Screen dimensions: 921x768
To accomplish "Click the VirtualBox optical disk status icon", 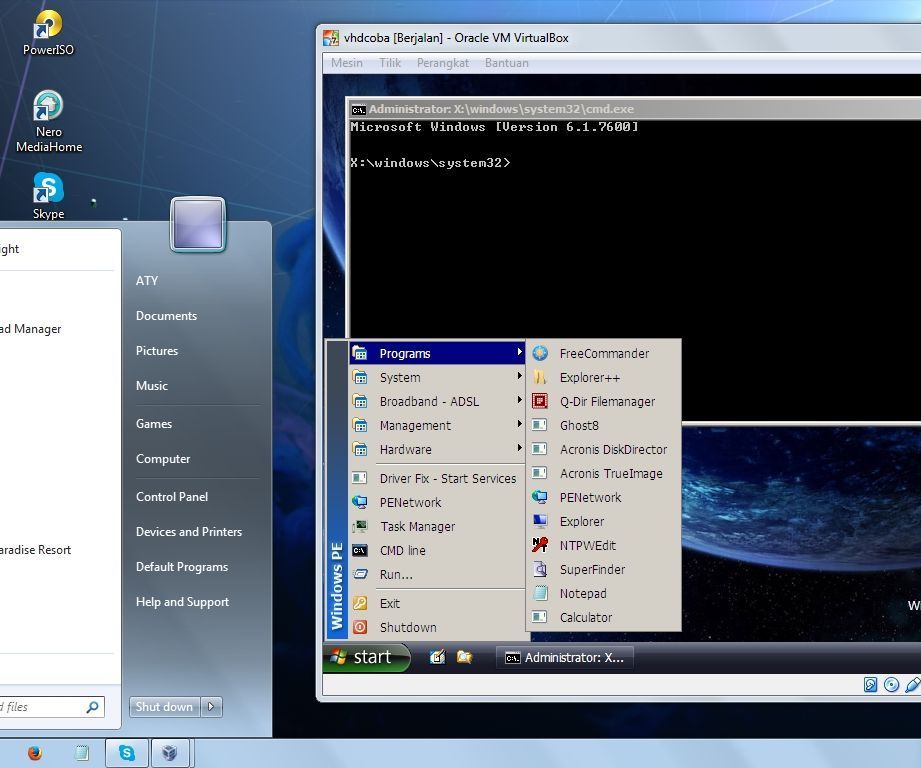I will [892, 685].
